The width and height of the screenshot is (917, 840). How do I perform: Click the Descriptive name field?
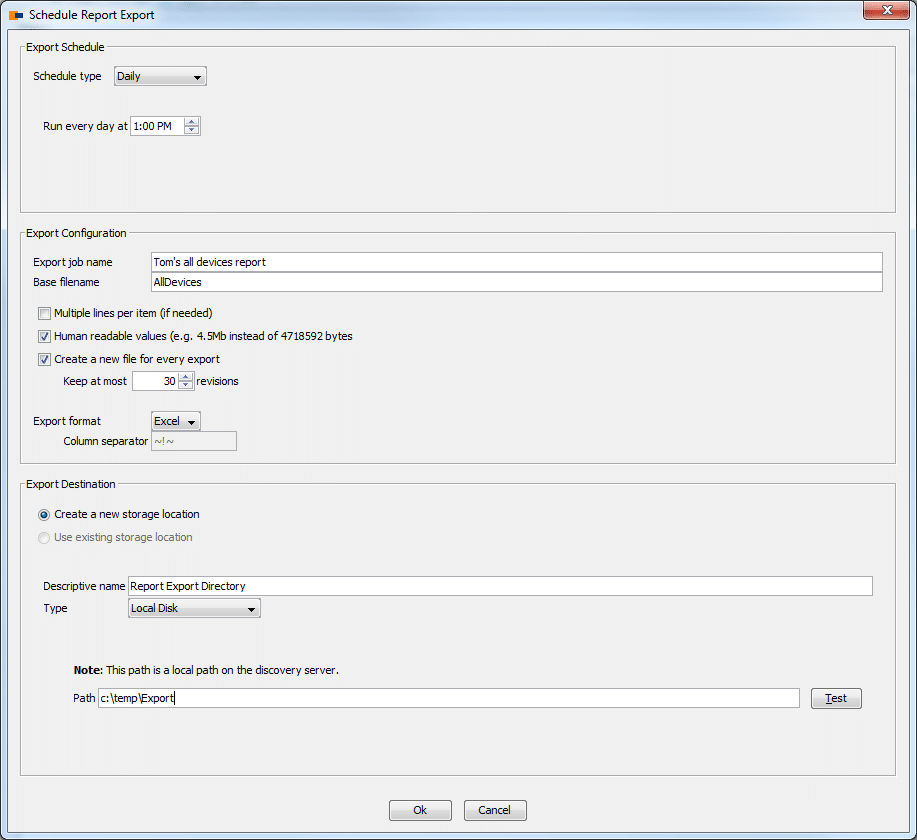(500, 586)
